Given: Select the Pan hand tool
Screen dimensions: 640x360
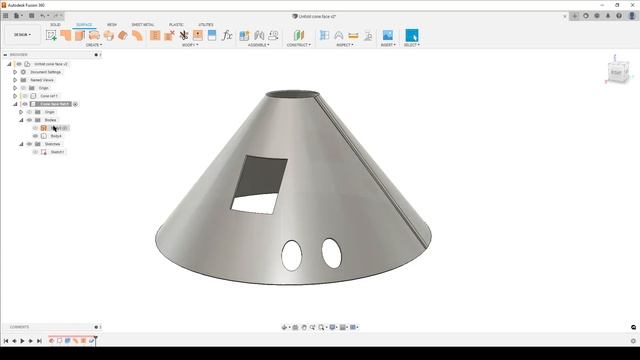Looking at the screenshot, I should [x=304, y=327].
